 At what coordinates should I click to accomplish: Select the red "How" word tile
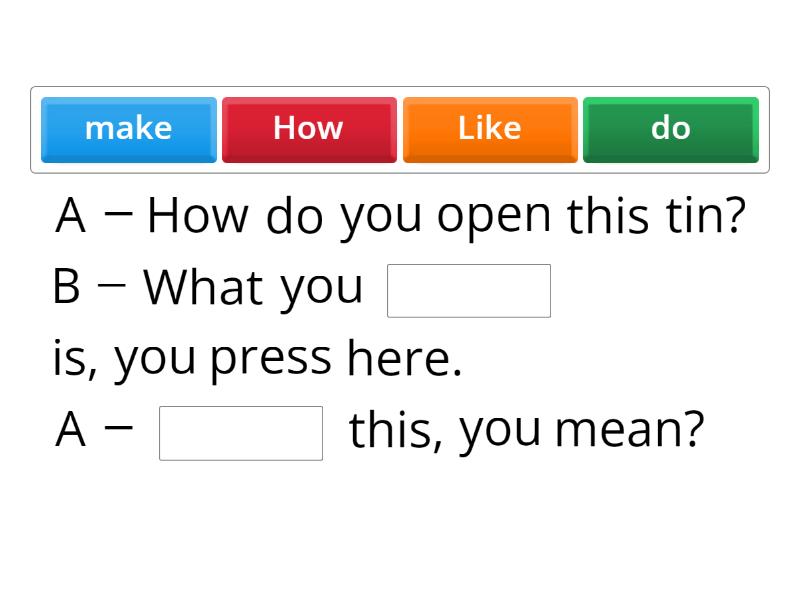308,128
